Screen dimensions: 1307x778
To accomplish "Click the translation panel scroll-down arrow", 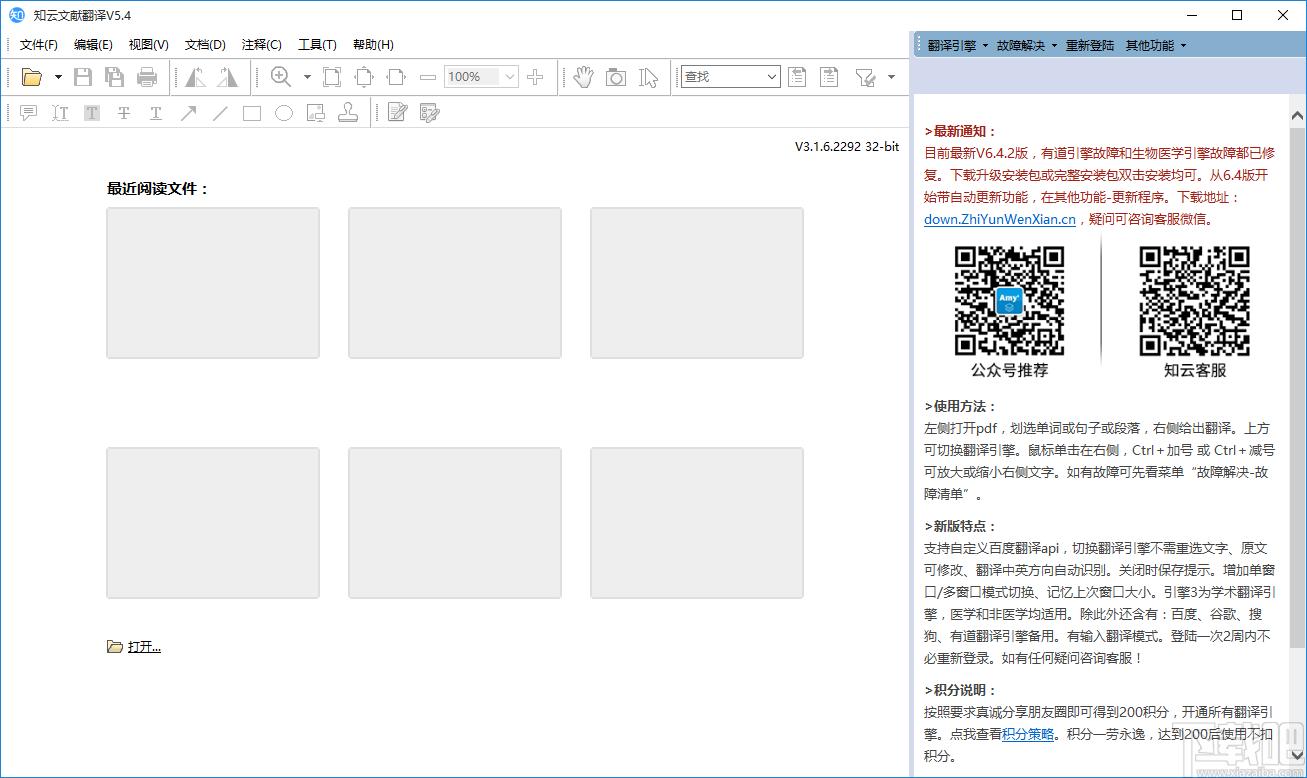I will click(x=1297, y=754).
